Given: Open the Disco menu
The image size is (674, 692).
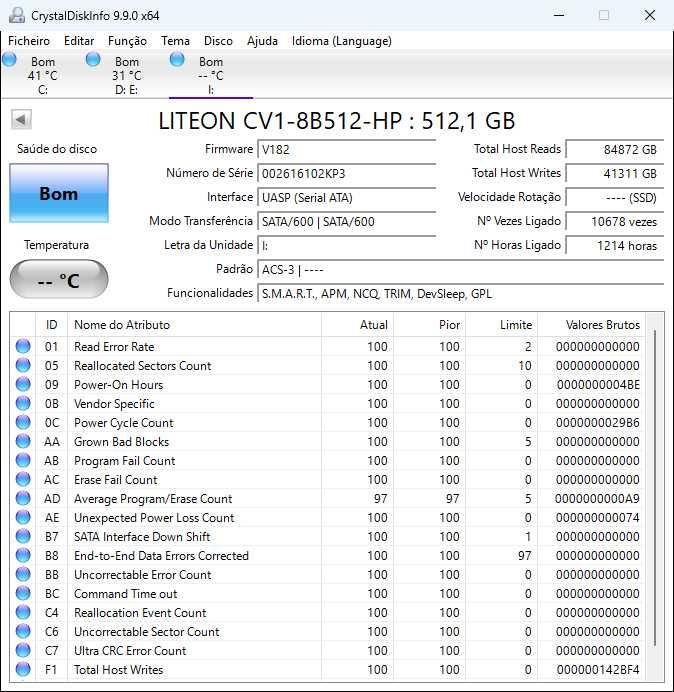Looking at the screenshot, I should [x=218, y=41].
